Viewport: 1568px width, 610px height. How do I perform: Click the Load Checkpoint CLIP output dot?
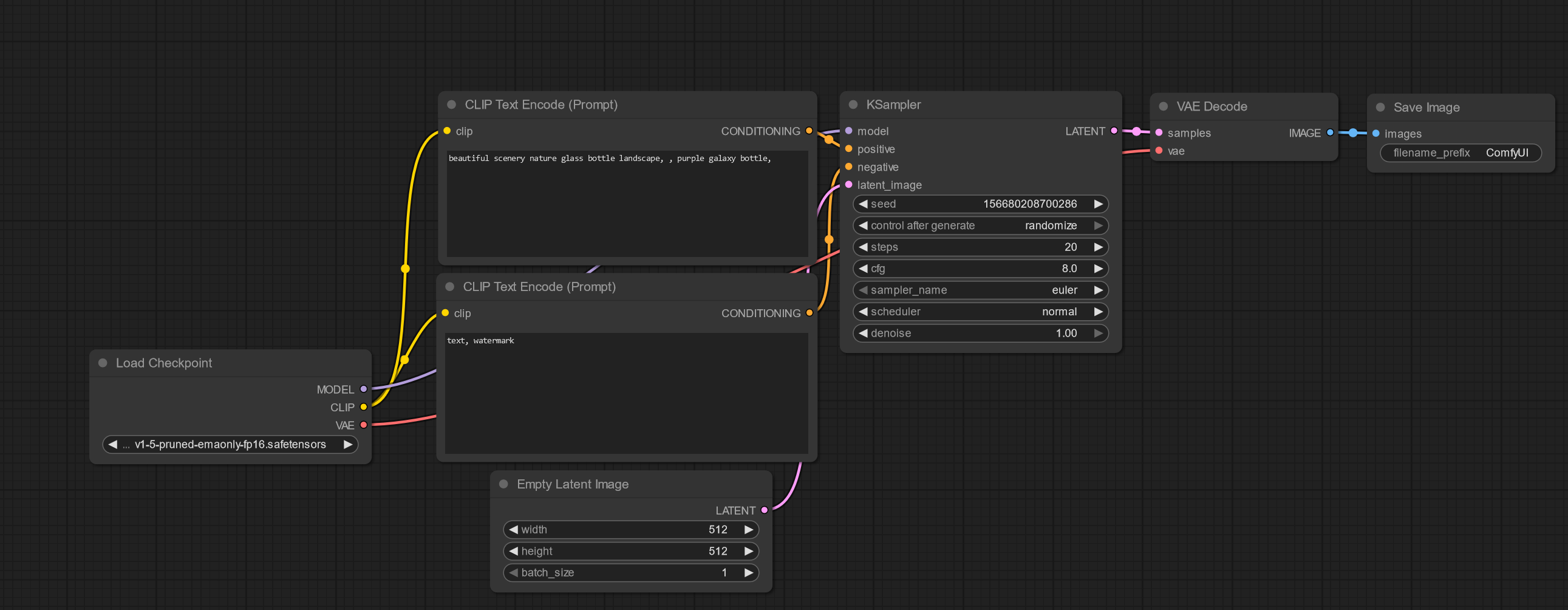(x=363, y=406)
